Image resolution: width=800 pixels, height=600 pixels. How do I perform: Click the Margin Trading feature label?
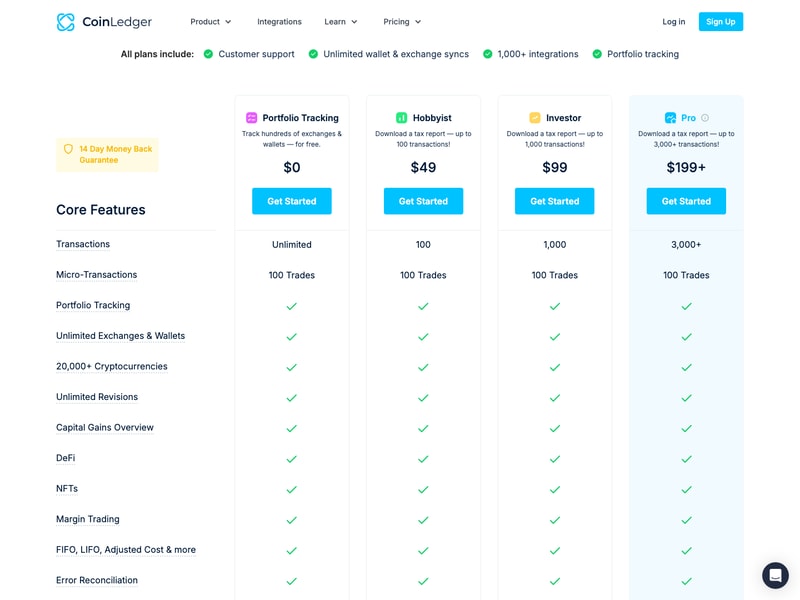pyautogui.click(x=88, y=519)
